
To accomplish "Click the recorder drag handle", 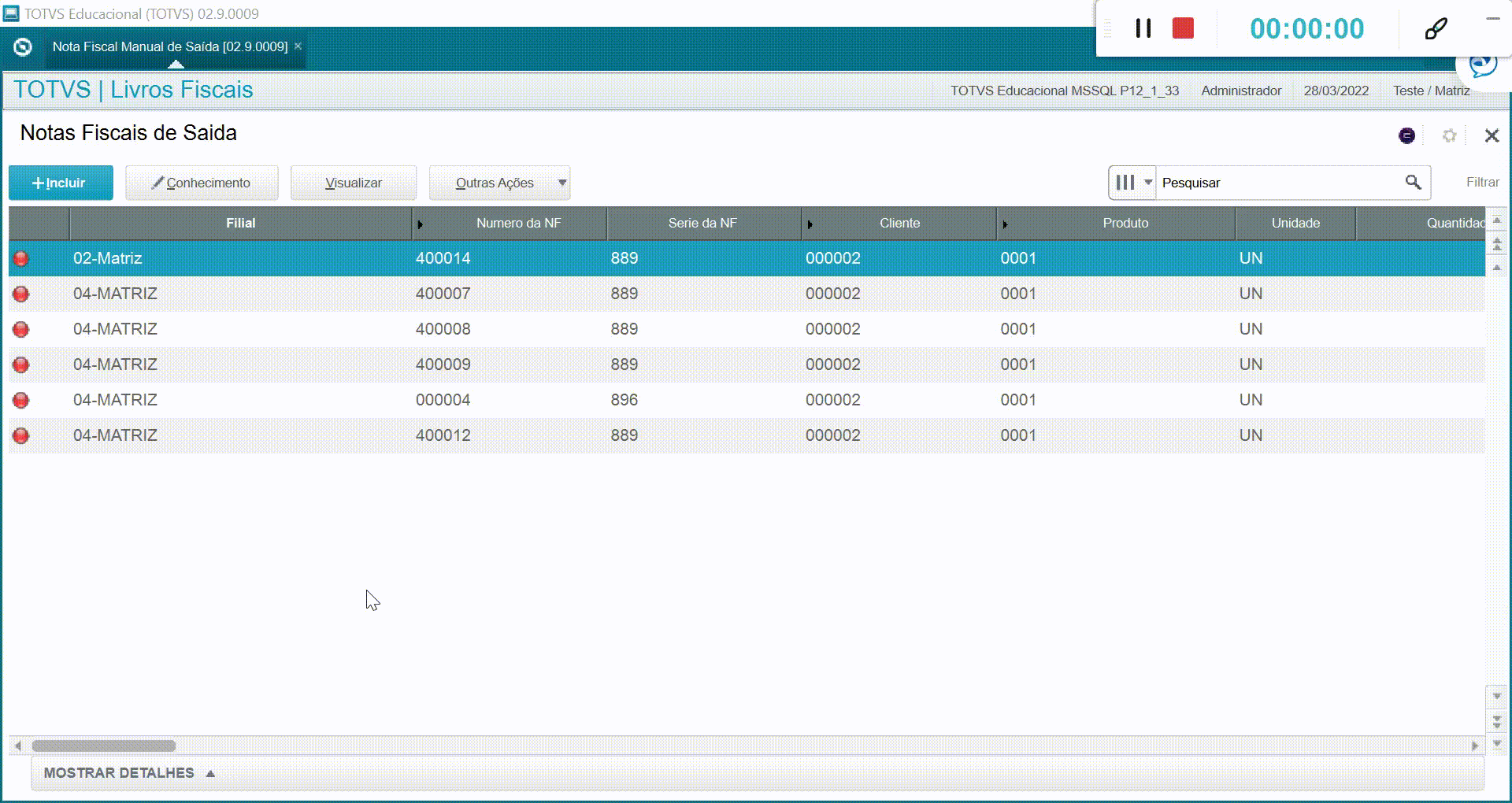I will [x=1109, y=28].
